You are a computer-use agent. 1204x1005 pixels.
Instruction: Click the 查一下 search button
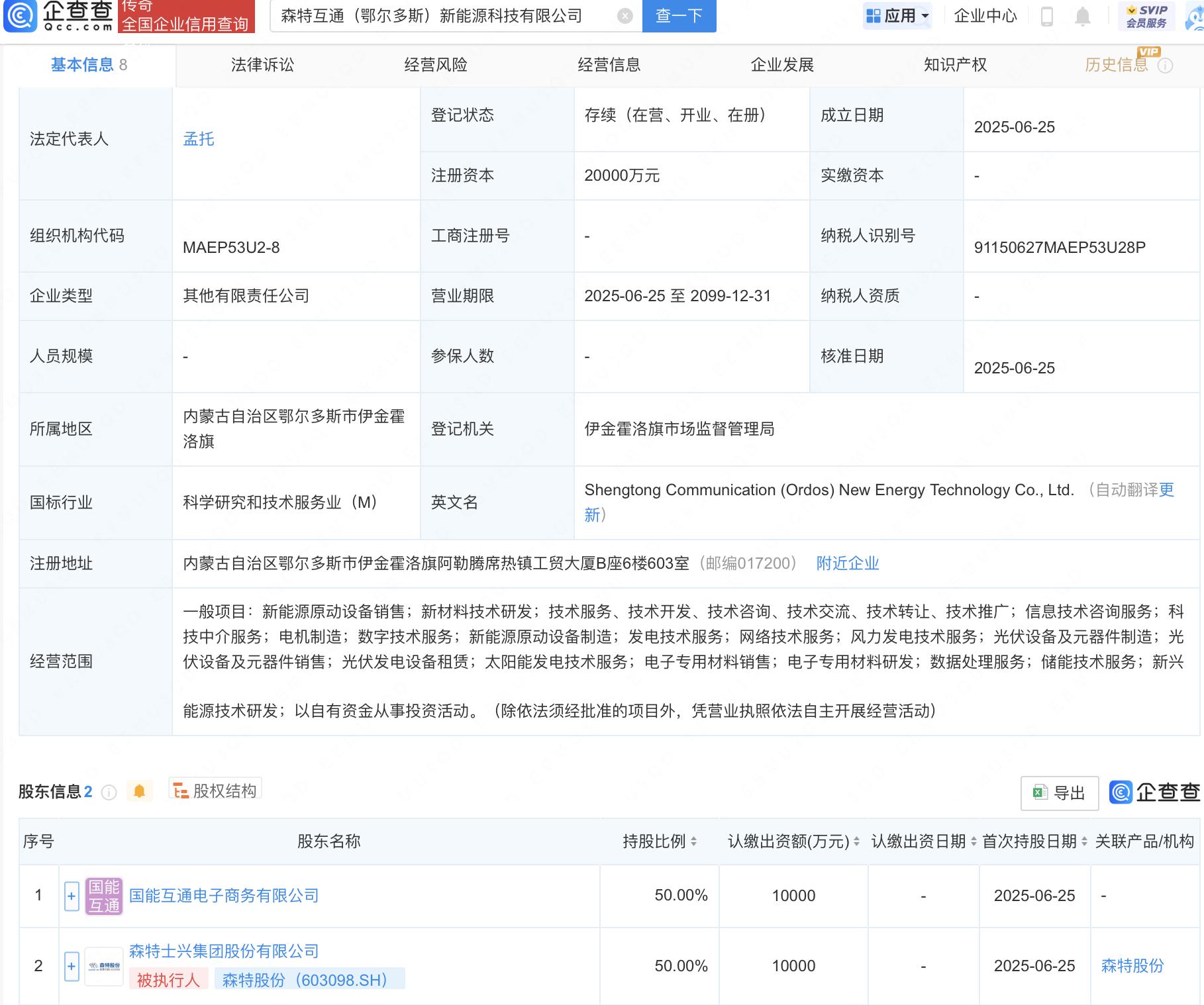(x=679, y=16)
